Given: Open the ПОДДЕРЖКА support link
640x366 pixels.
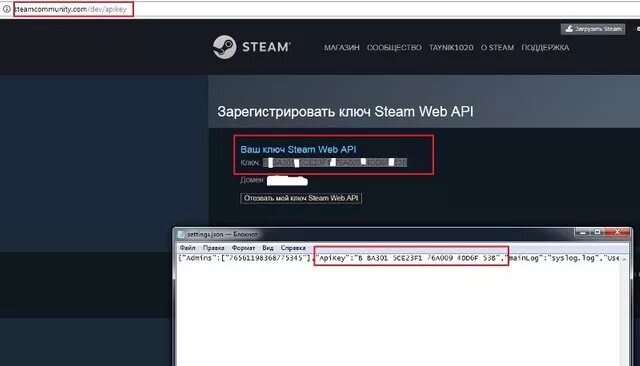Looking at the screenshot, I should [545, 48].
